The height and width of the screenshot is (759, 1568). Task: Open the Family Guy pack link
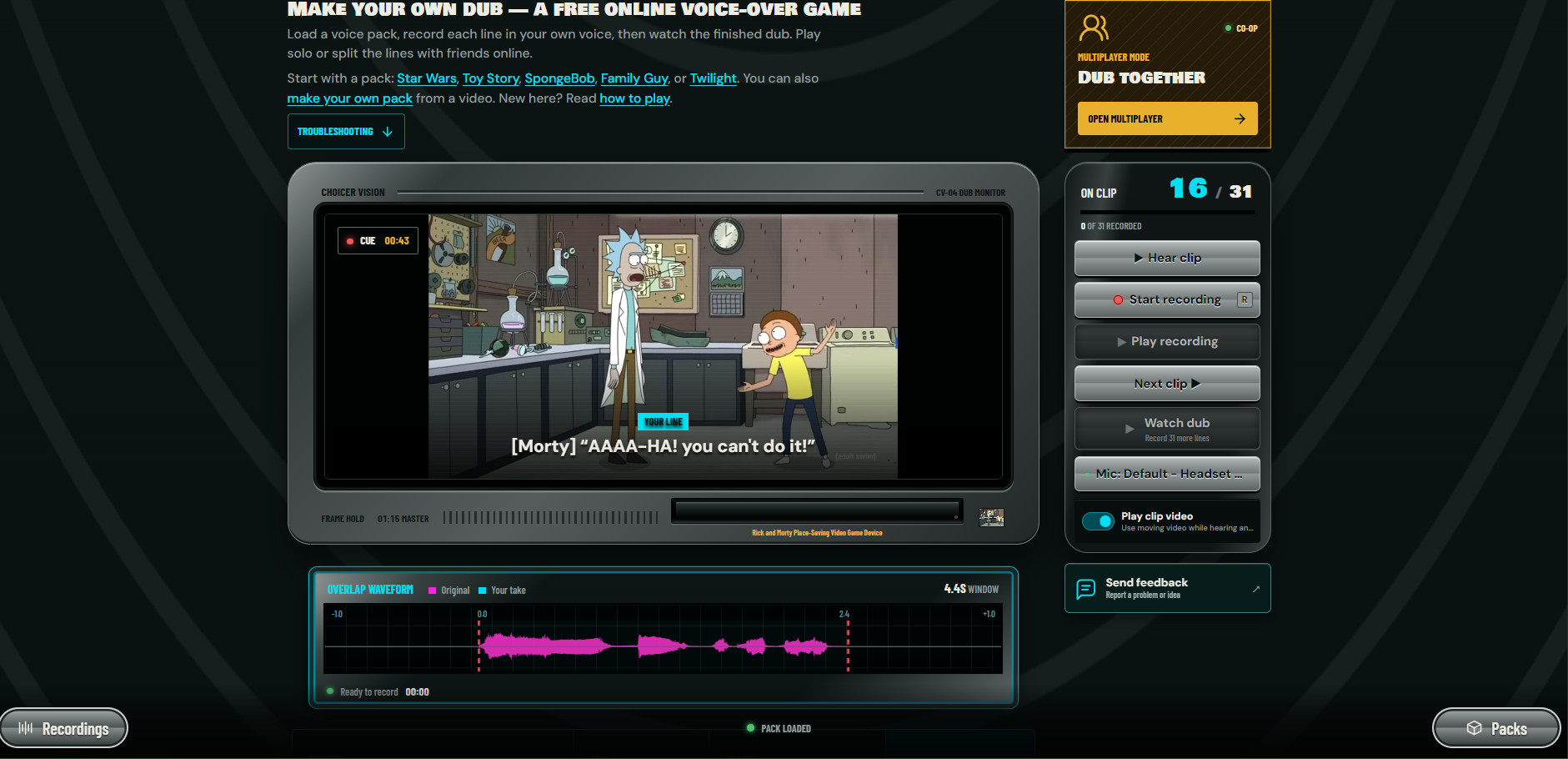click(x=634, y=78)
